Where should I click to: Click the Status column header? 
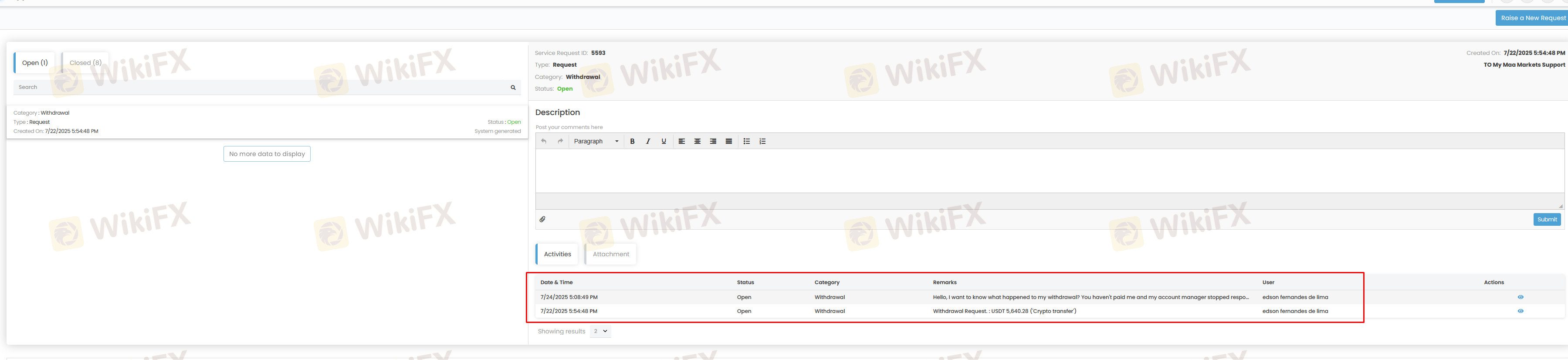745,283
